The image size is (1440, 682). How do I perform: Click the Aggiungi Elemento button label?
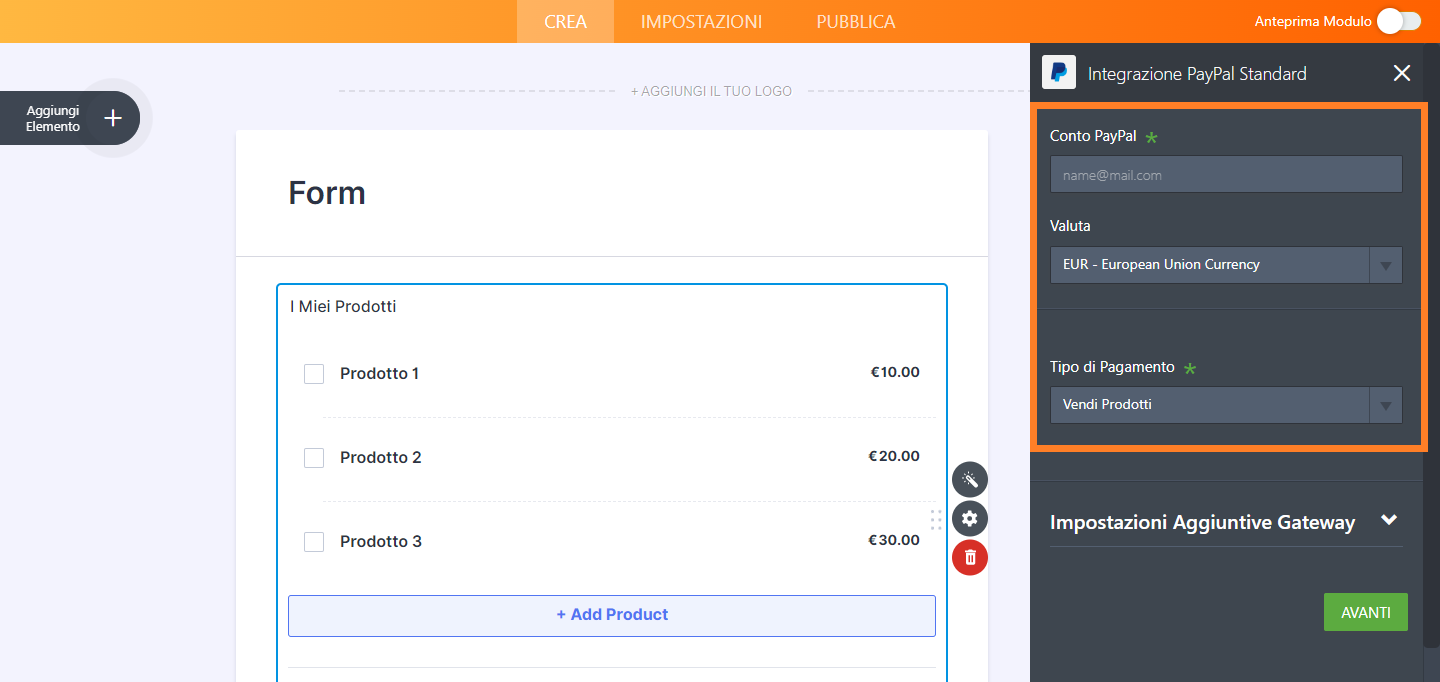pos(53,118)
